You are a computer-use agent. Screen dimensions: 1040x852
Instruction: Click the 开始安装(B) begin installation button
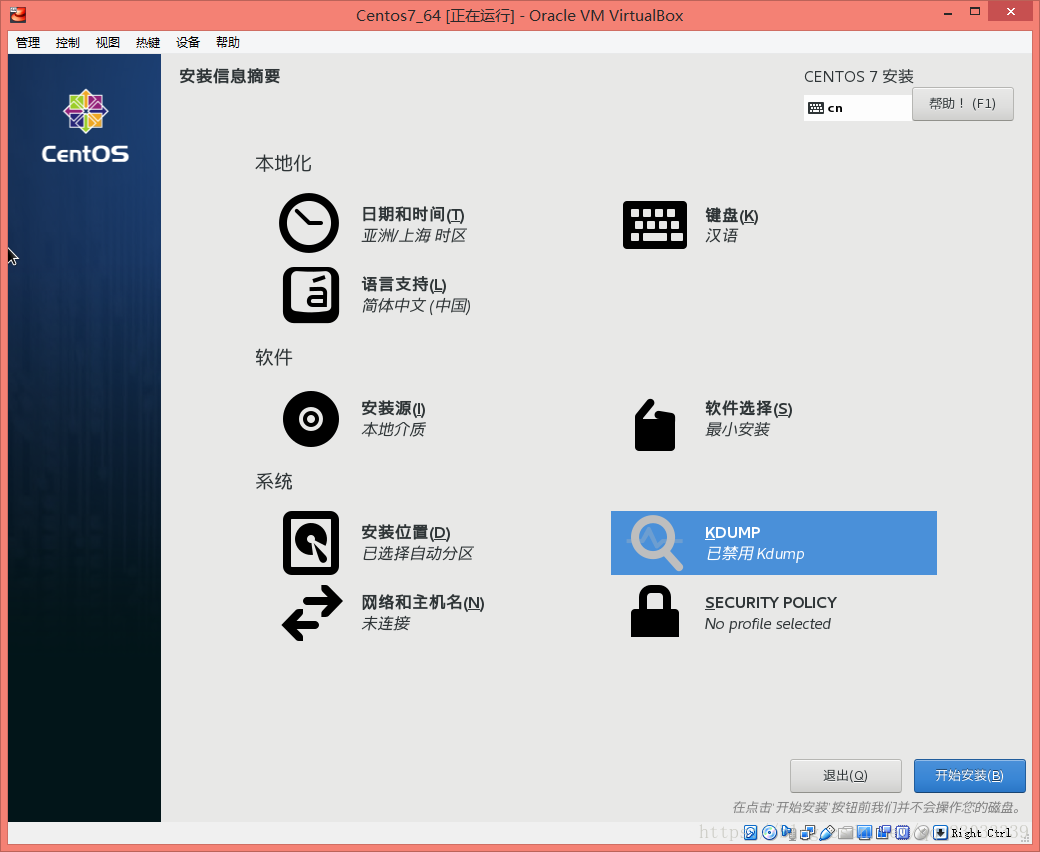click(x=970, y=776)
